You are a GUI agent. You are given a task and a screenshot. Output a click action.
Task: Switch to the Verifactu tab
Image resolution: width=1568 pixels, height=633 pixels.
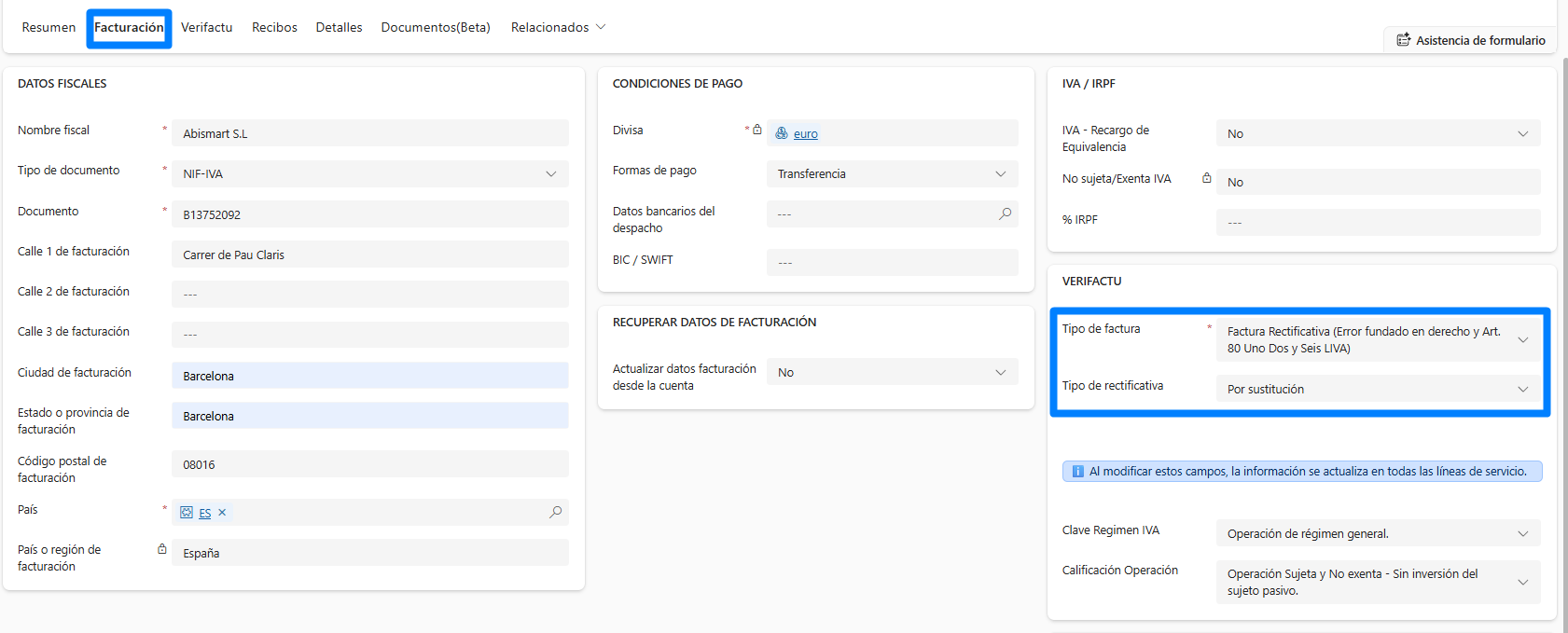[x=206, y=28]
